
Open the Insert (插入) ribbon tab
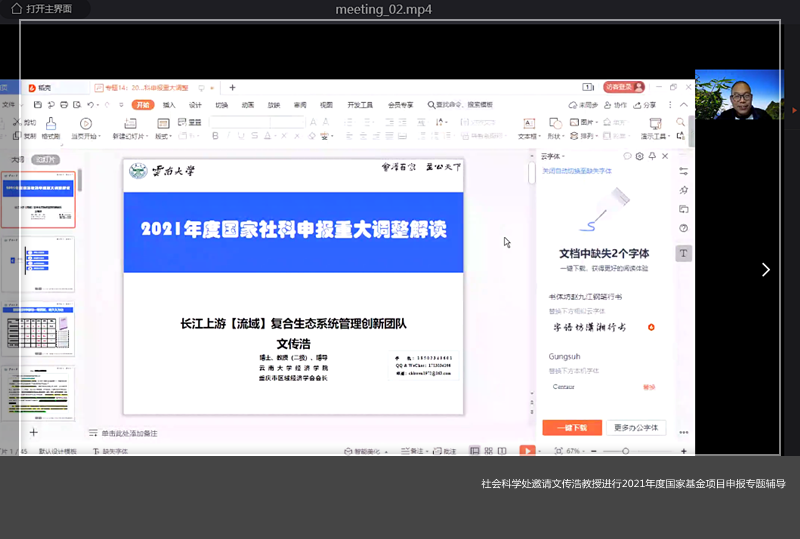169,104
